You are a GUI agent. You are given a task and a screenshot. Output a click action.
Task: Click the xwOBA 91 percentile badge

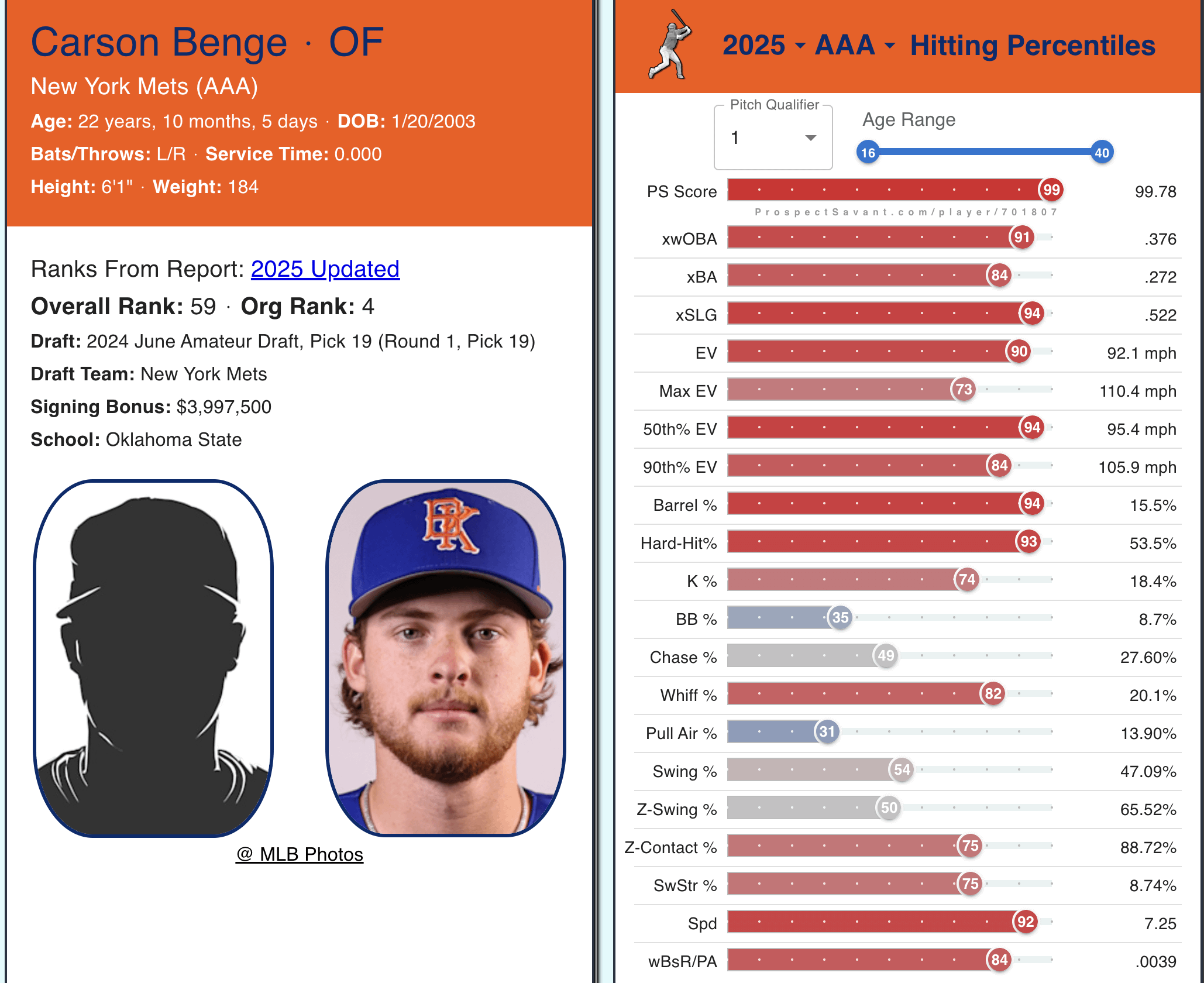1021,237
